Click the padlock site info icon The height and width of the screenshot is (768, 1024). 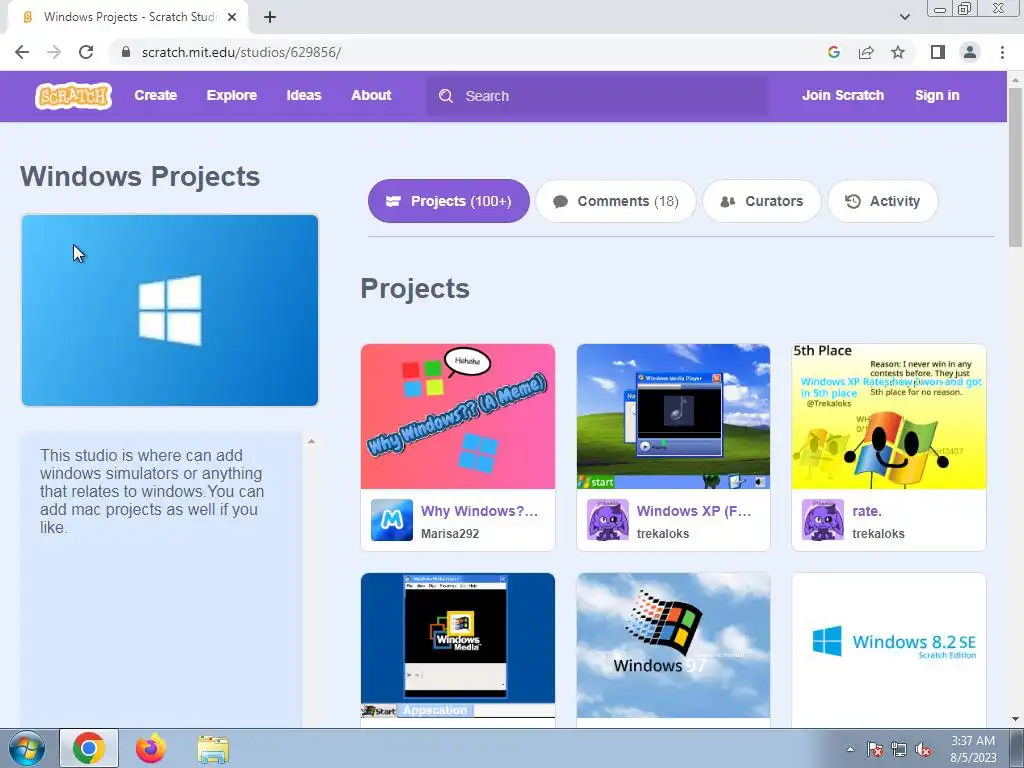point(126,52)
